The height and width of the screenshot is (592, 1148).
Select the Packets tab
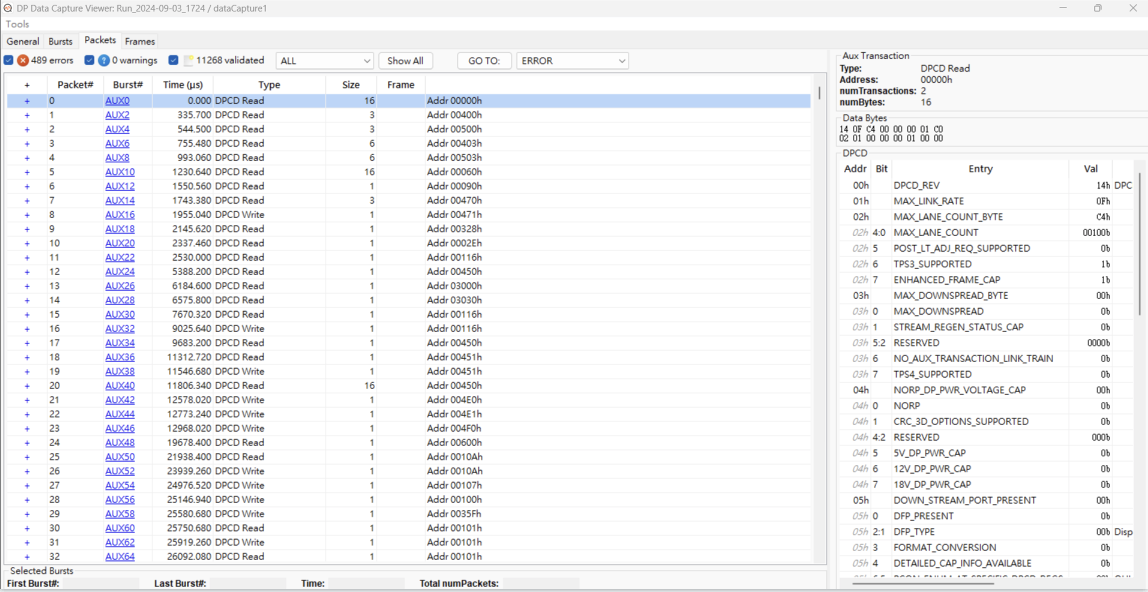tap(100, 40)
